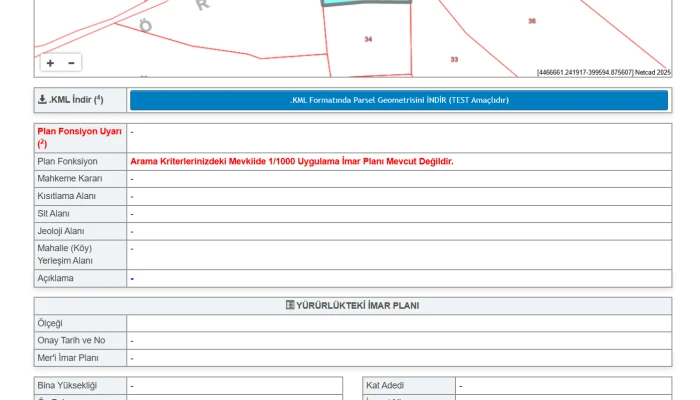Click the Onay Tarih ve No label

(x=71, y=341)
